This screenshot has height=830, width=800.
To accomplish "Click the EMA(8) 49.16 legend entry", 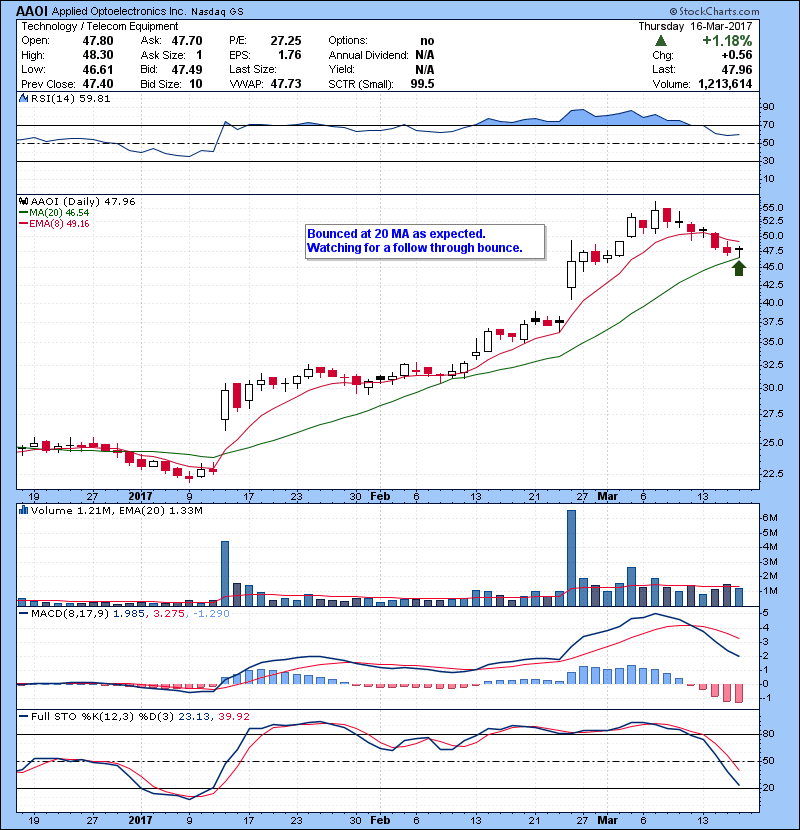I will (x=54, y=223).
